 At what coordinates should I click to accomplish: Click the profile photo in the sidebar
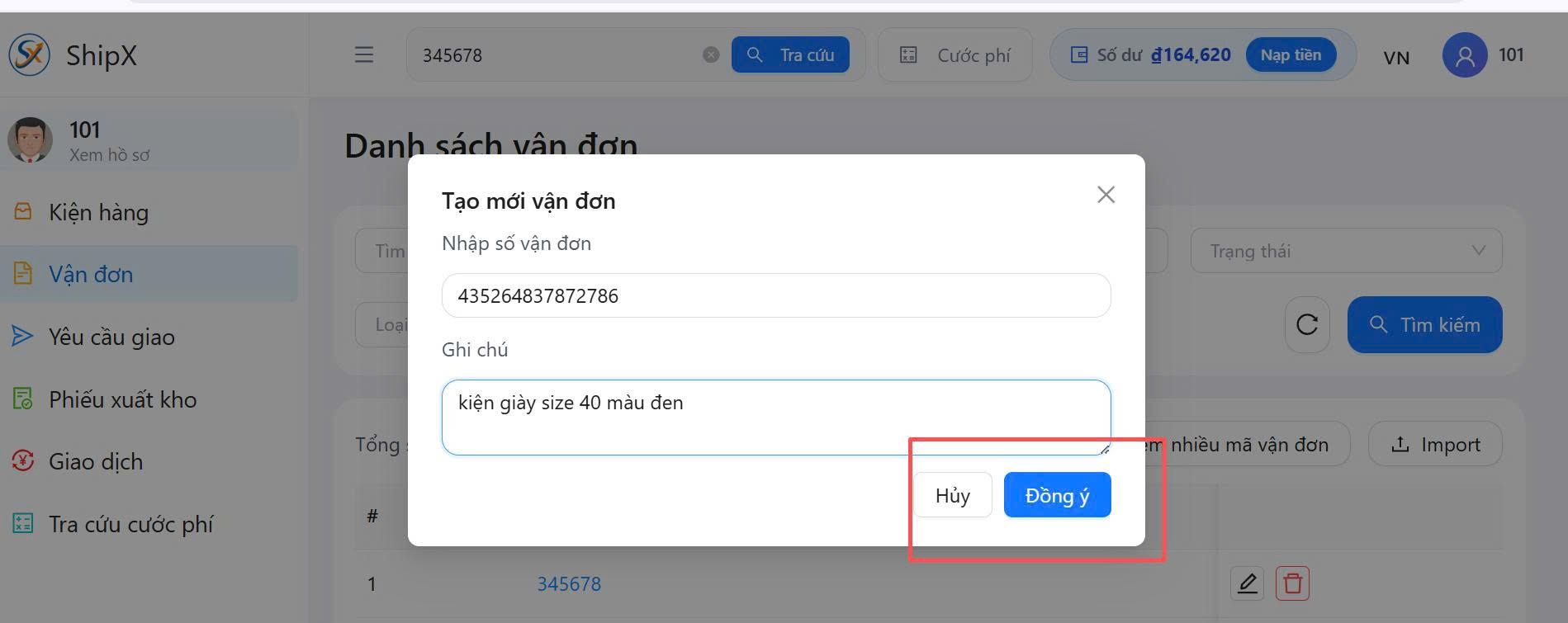30,139
